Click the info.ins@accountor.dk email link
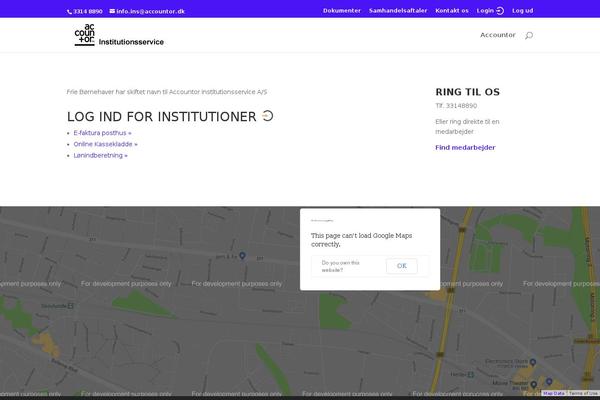The height and width of the screenshot is (400, 600). point(150,11)
